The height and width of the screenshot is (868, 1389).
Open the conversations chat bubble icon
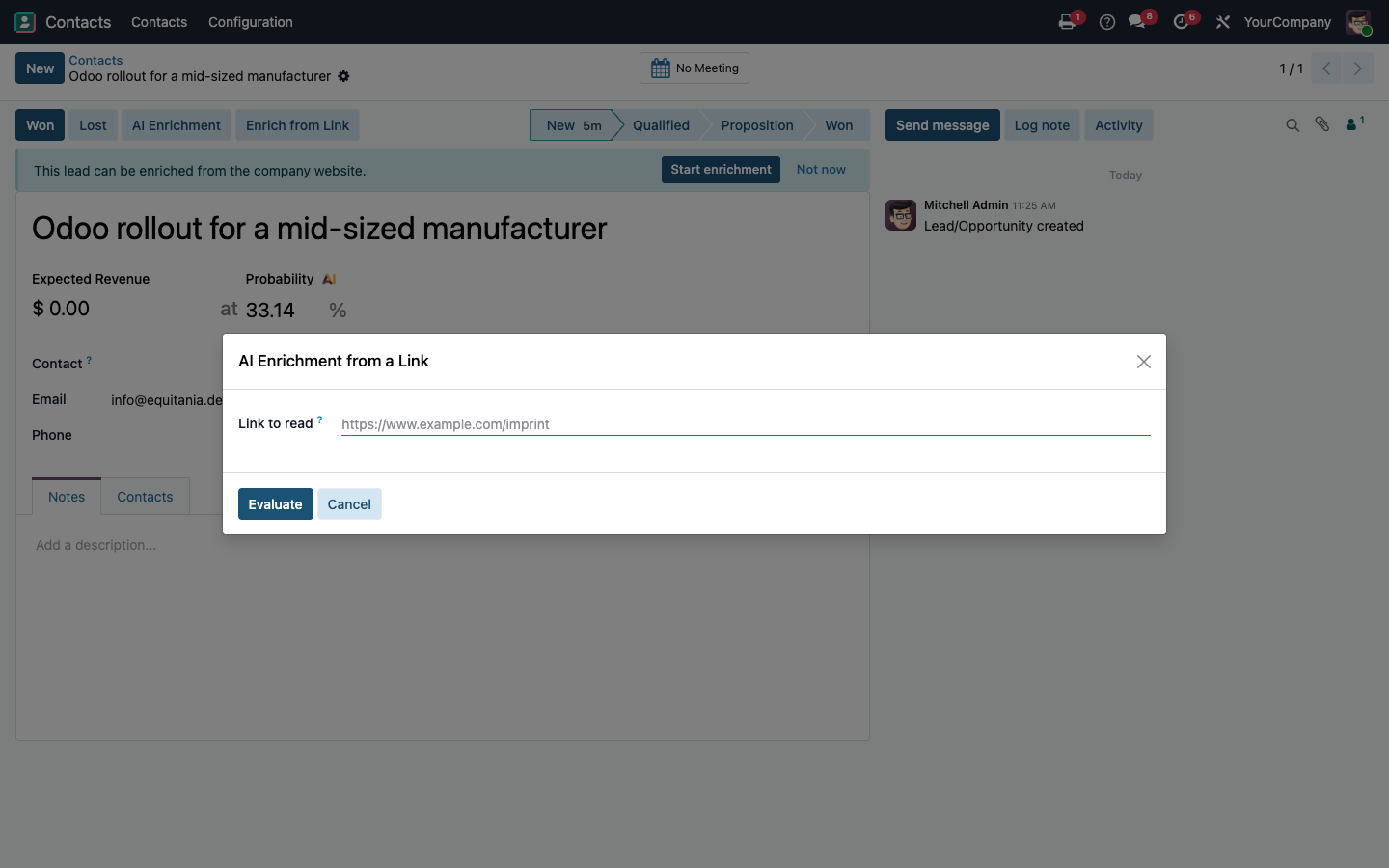click(1137, 22)
